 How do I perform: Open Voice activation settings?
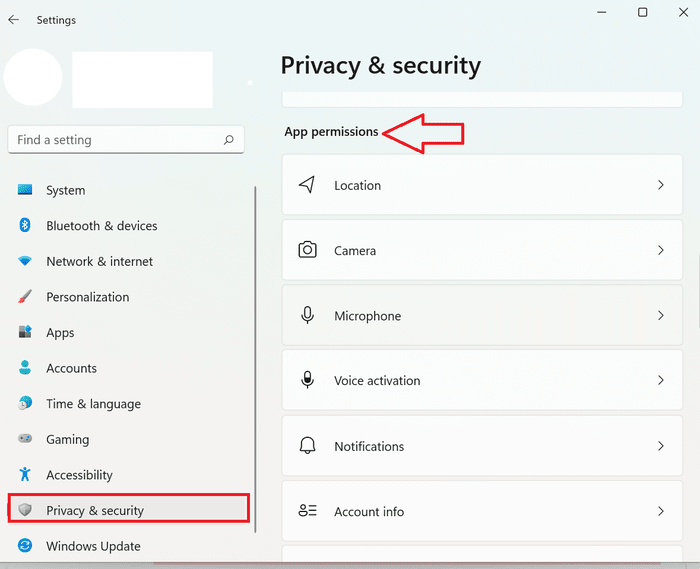pos(482,380)
